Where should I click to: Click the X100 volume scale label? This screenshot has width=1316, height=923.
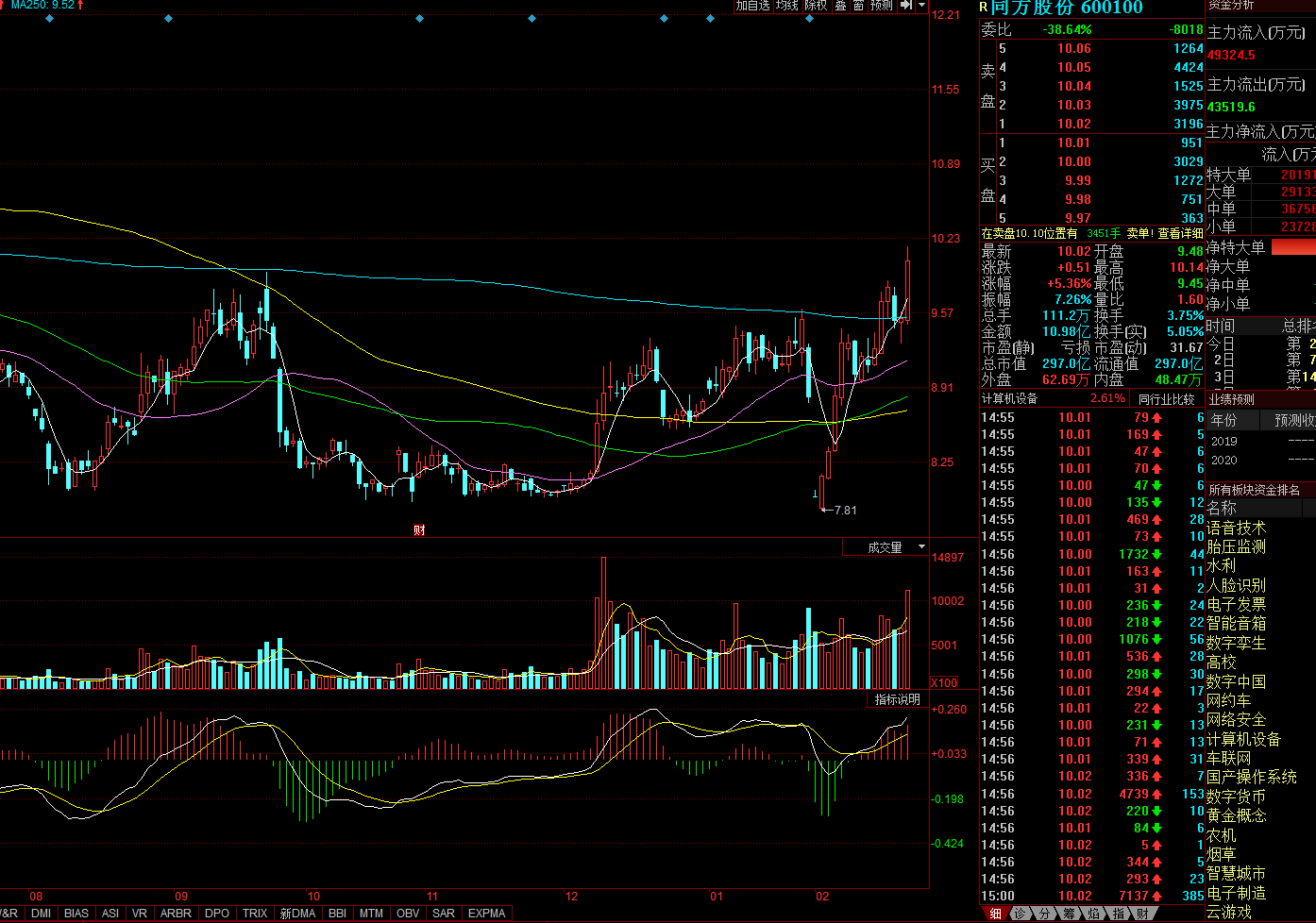pos(944,682)
